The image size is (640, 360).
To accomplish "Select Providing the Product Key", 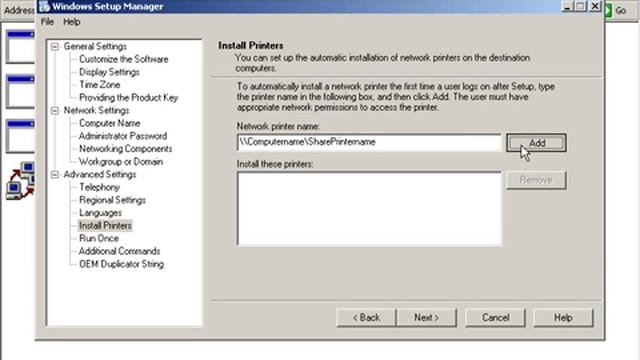I will (129, 98).
